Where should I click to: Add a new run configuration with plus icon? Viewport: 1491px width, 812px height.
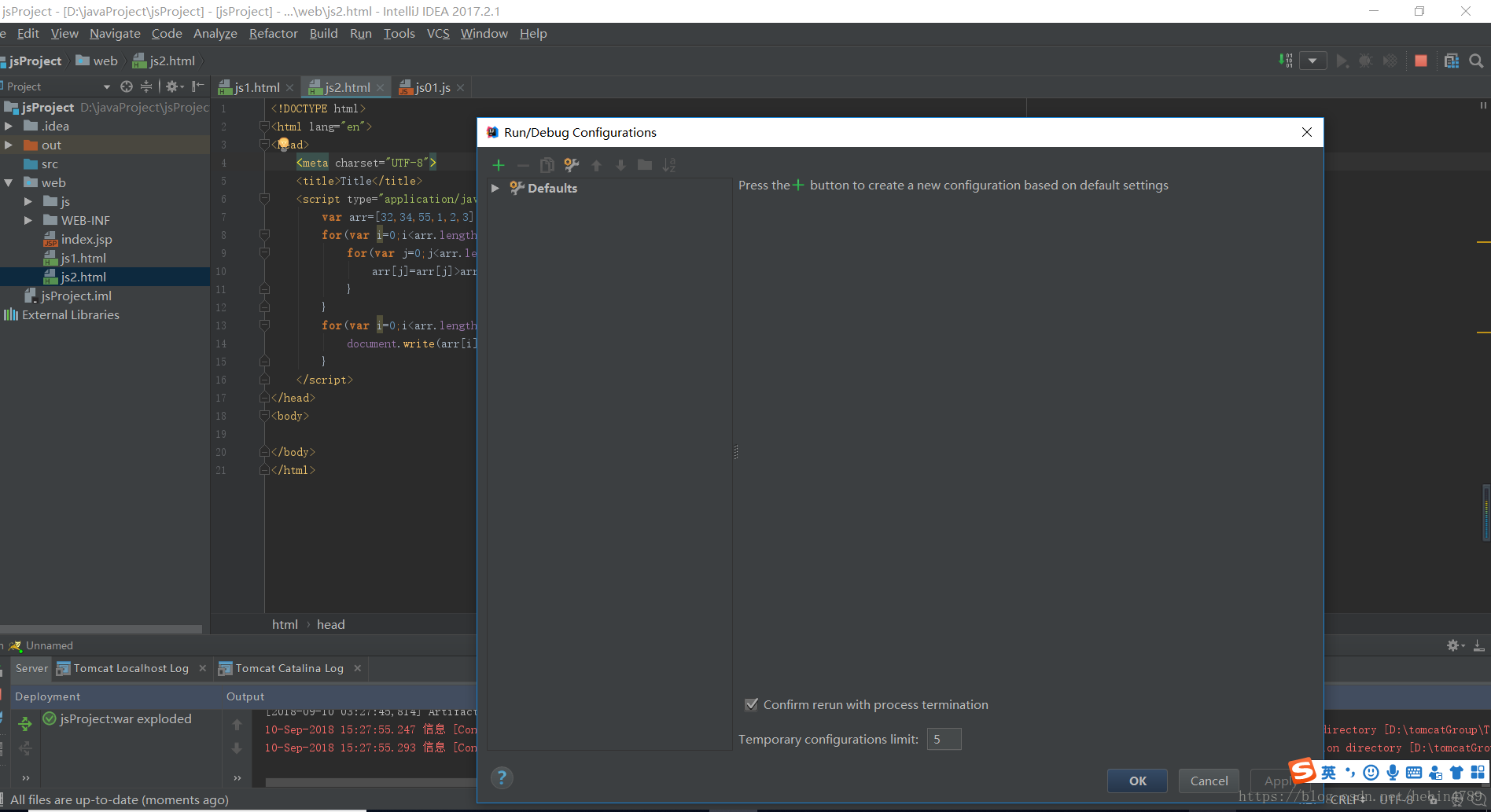click(x=499, y=165)
